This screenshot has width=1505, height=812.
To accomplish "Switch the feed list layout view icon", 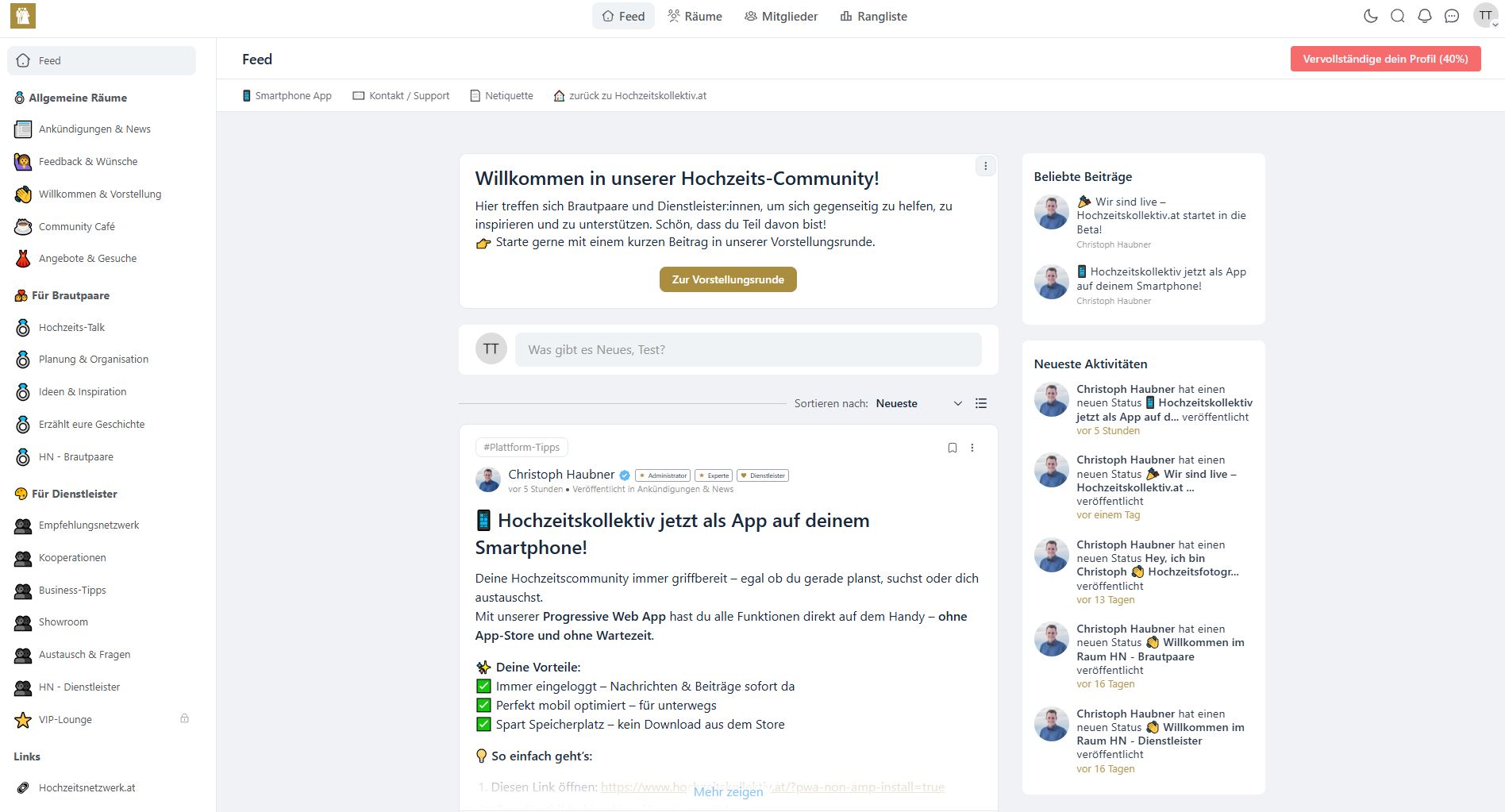I will [x=981, y=403].
